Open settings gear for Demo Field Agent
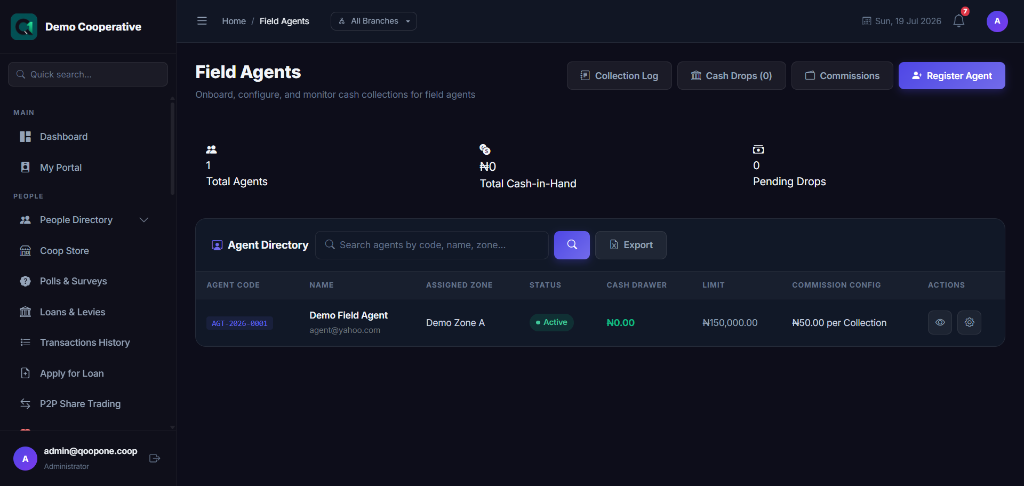 pyautogui.click(x=969, y=322)
